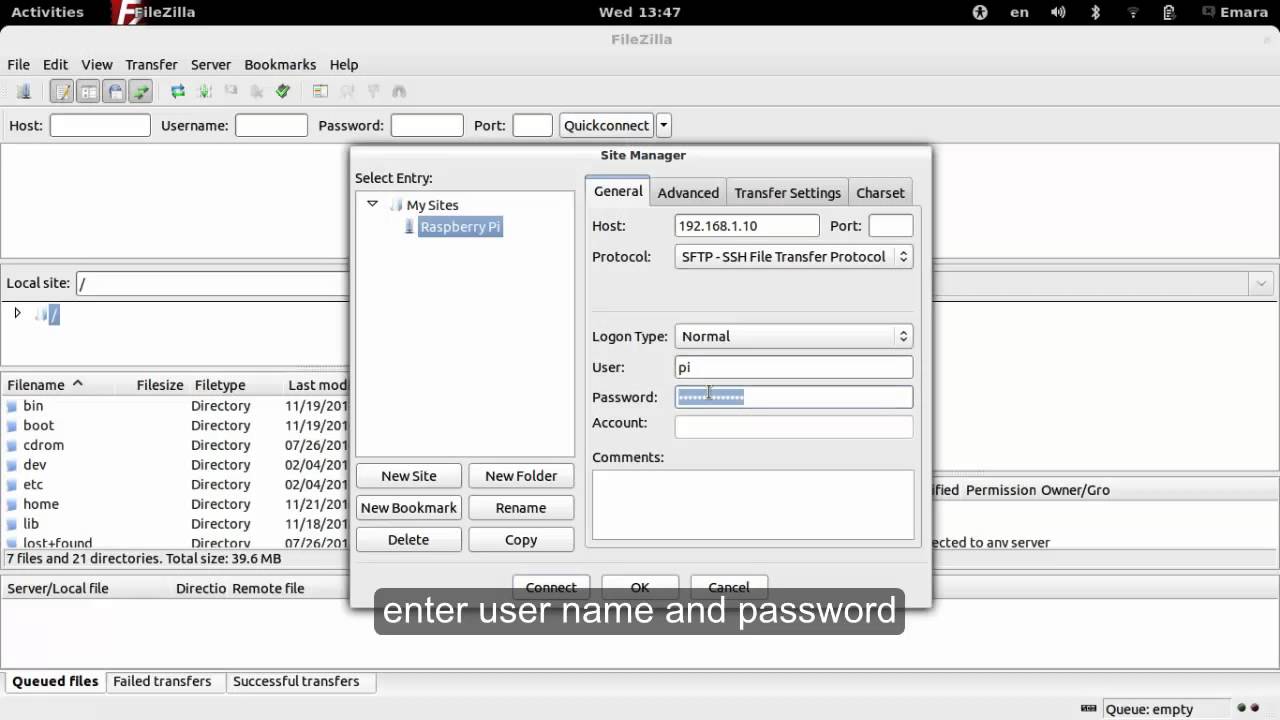Click the Wi-Fi network icon in top bar
The width and height of the screenshot is (1280, 720).
(1133, 12)
